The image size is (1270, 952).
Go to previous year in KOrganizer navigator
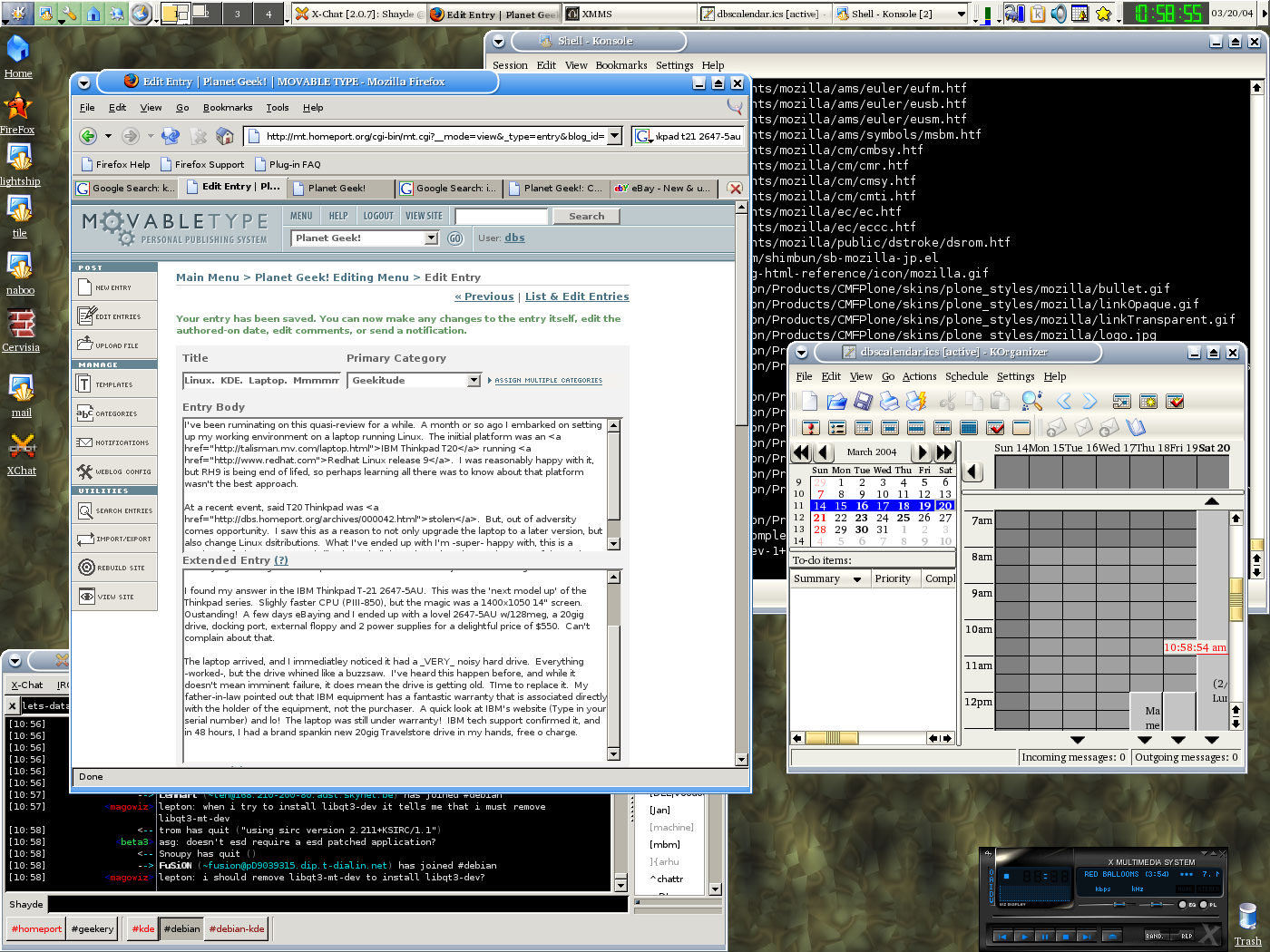[x=801, y=452]
